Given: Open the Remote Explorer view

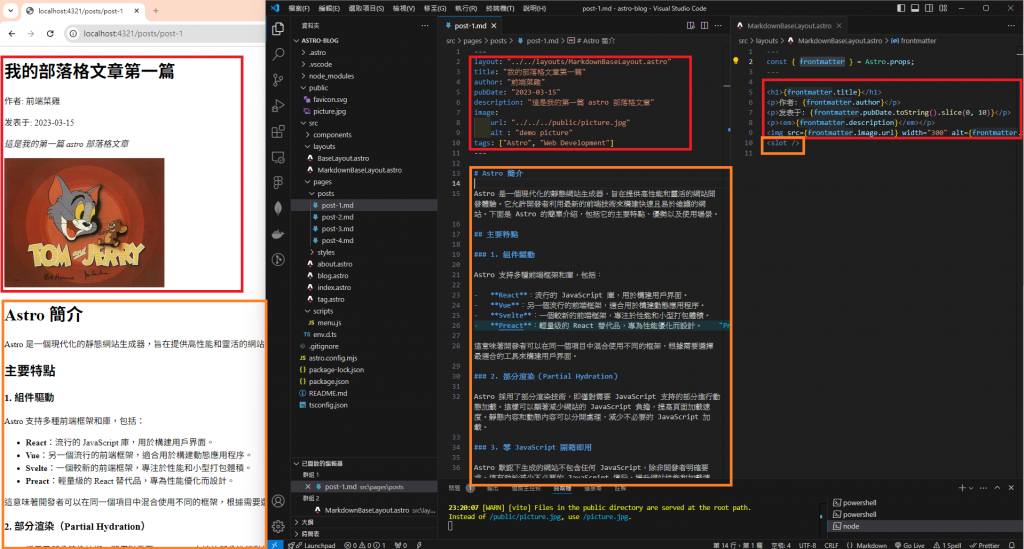Looking at the screenshot, I should [x=278, y=157].
